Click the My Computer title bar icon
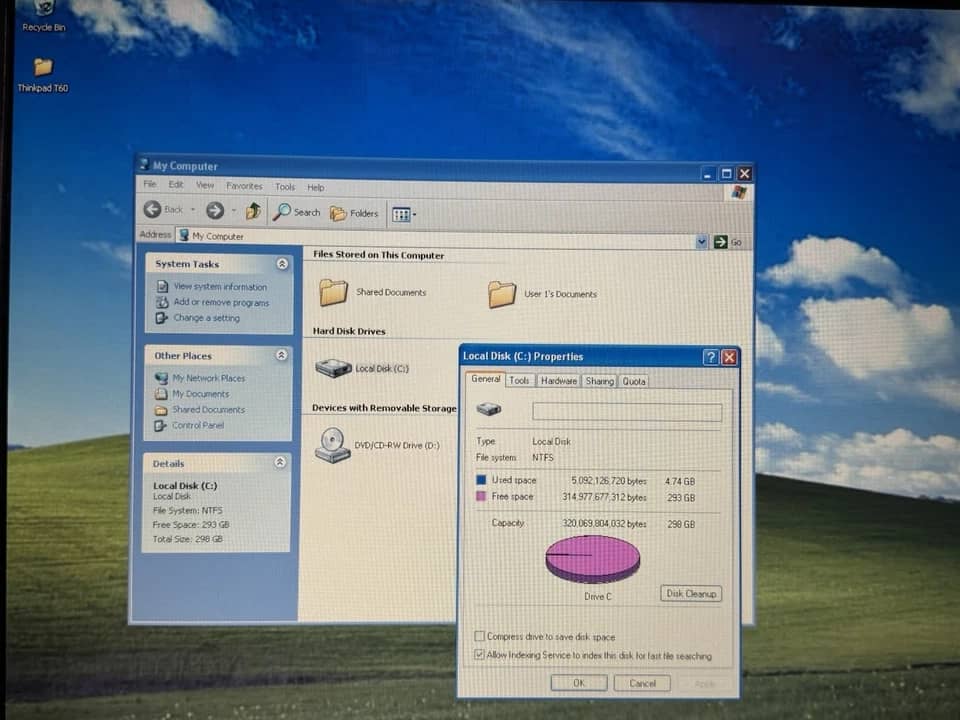The height and width of the screenshot is (720, 960). tap(144, 164)
